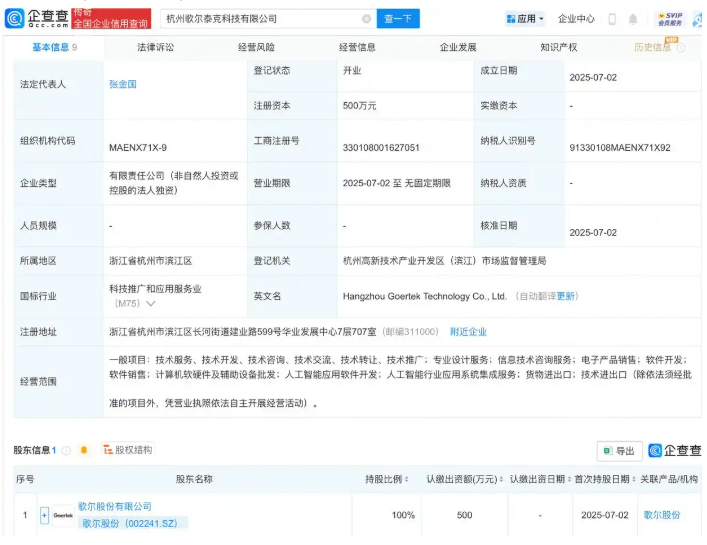Open related product 歌尔股份 link
This screenshot has width=707, height=545.
pyautogui.click(x=661, y=515)
